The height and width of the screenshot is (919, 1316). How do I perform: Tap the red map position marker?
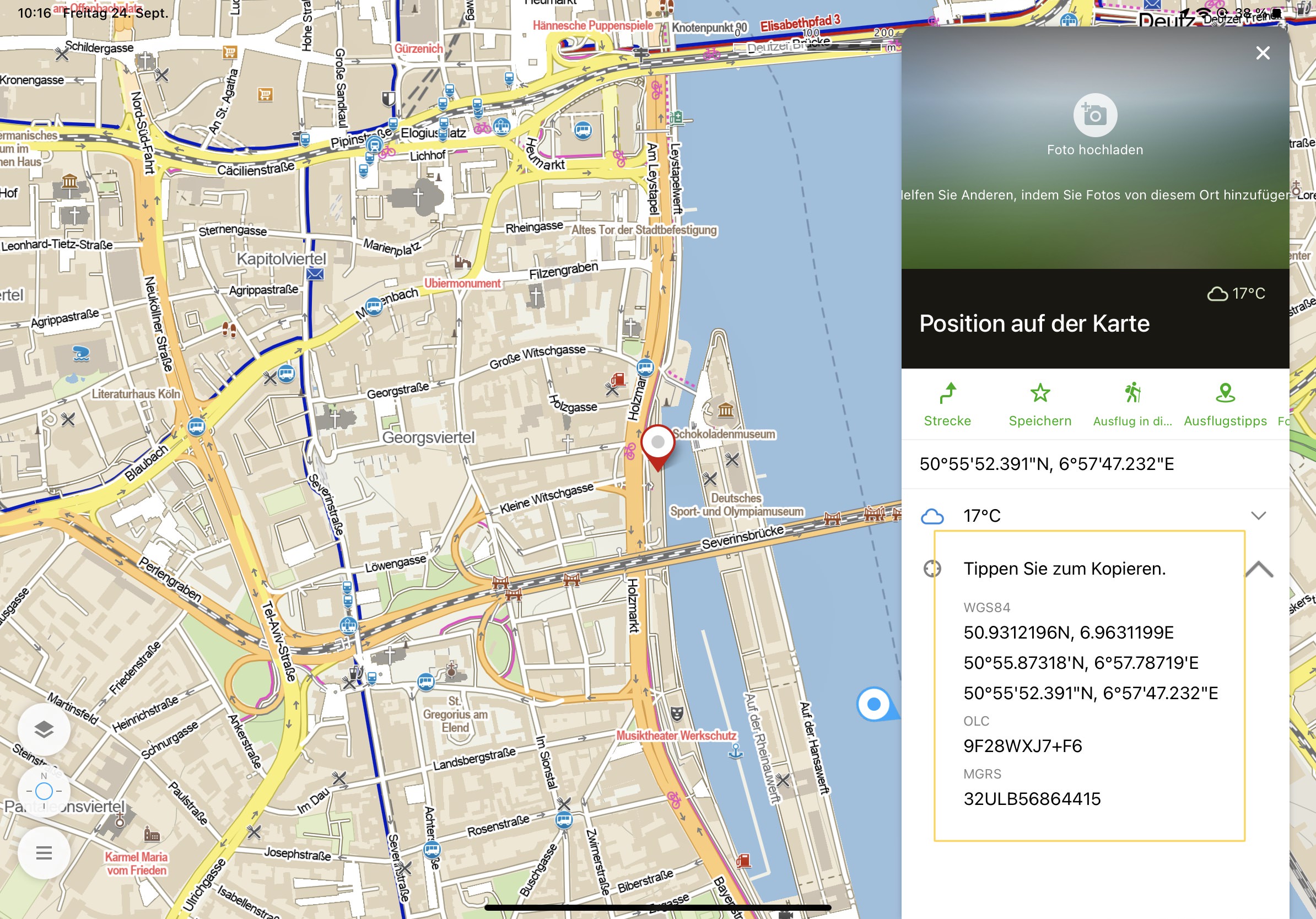(657, 444)
